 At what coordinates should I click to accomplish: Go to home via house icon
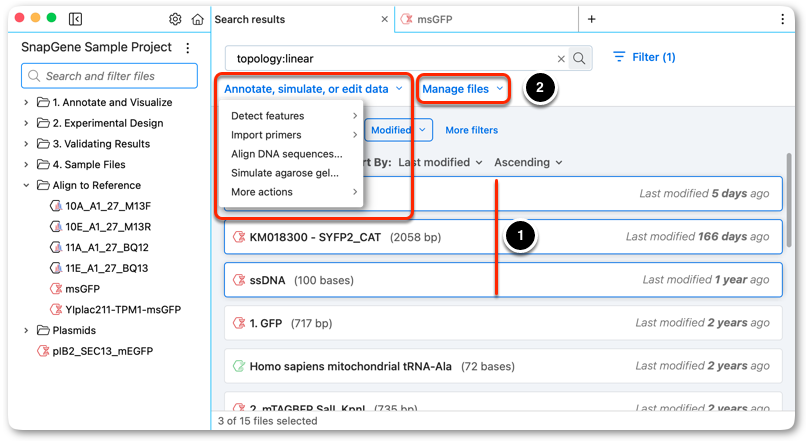197,19
